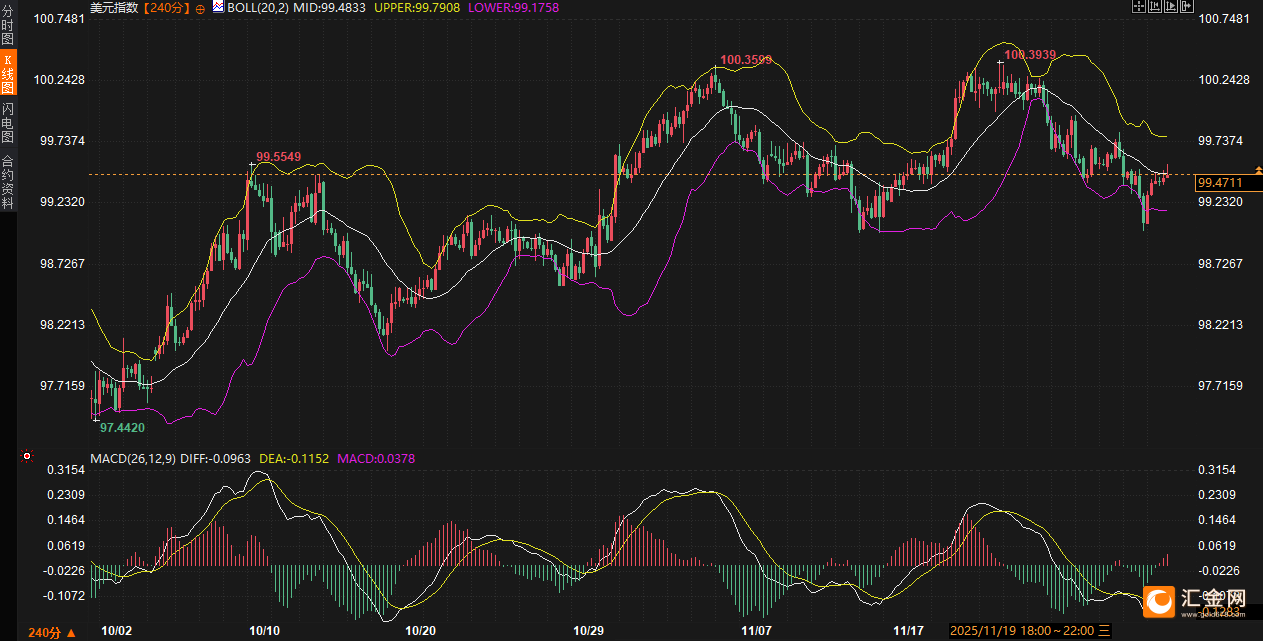Viewport: 1263px width, 641px height.
Task: Switch to the 分时图 side tab
Action: (8, 30)
